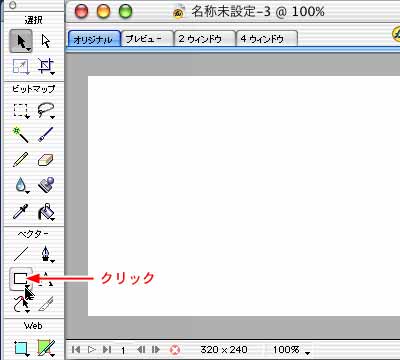The image size is (400, 360).
Task: Click the Rectangle vector tool
Action: [21, 279]
